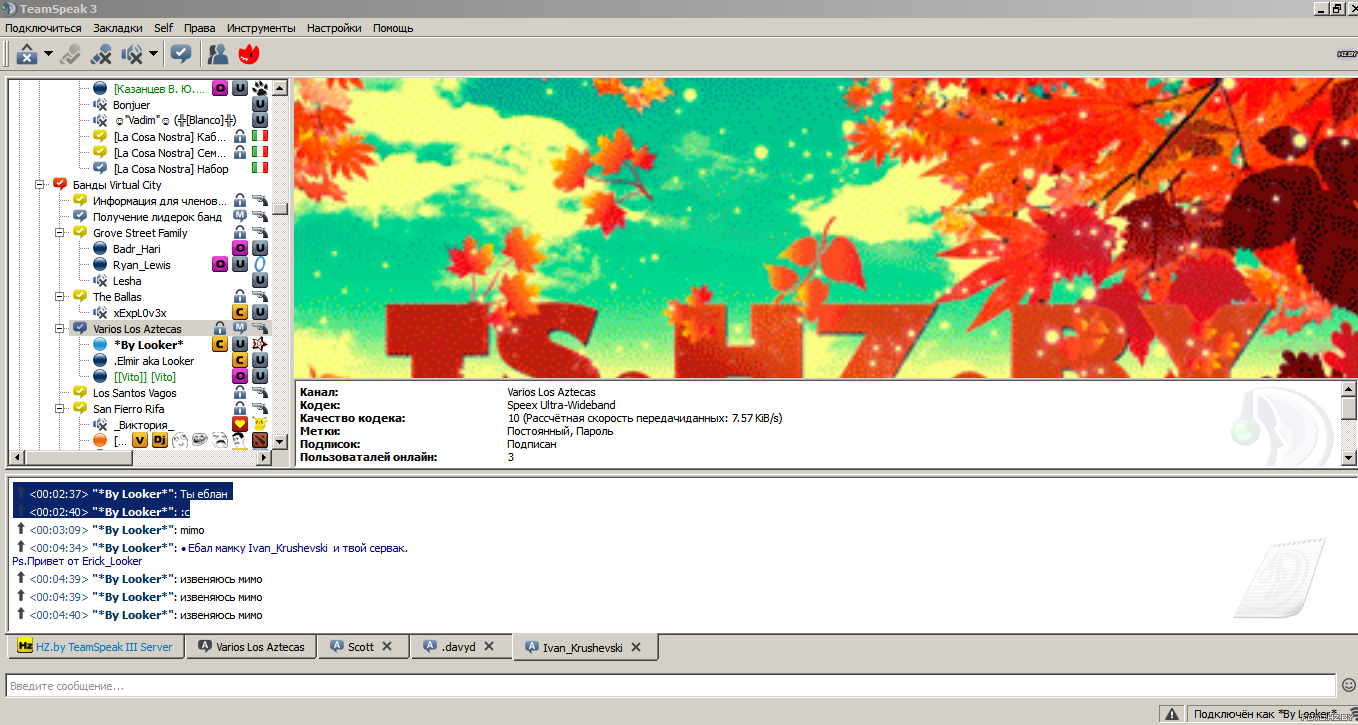Mute the microphone from the toolbar
The image size is (1358, 725).
[x=100, y=54]
